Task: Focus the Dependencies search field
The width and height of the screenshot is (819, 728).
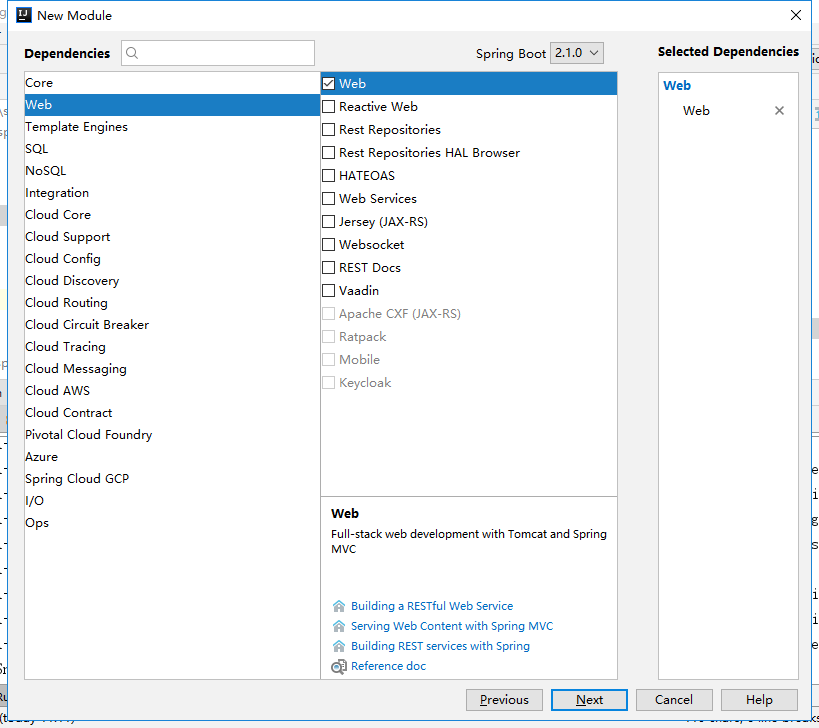Action: click(x=218, y=53)
